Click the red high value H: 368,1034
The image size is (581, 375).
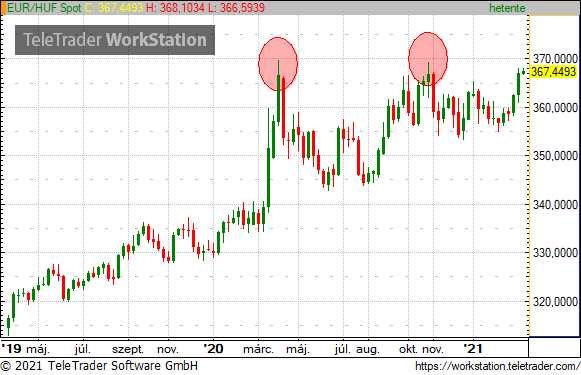175,8
